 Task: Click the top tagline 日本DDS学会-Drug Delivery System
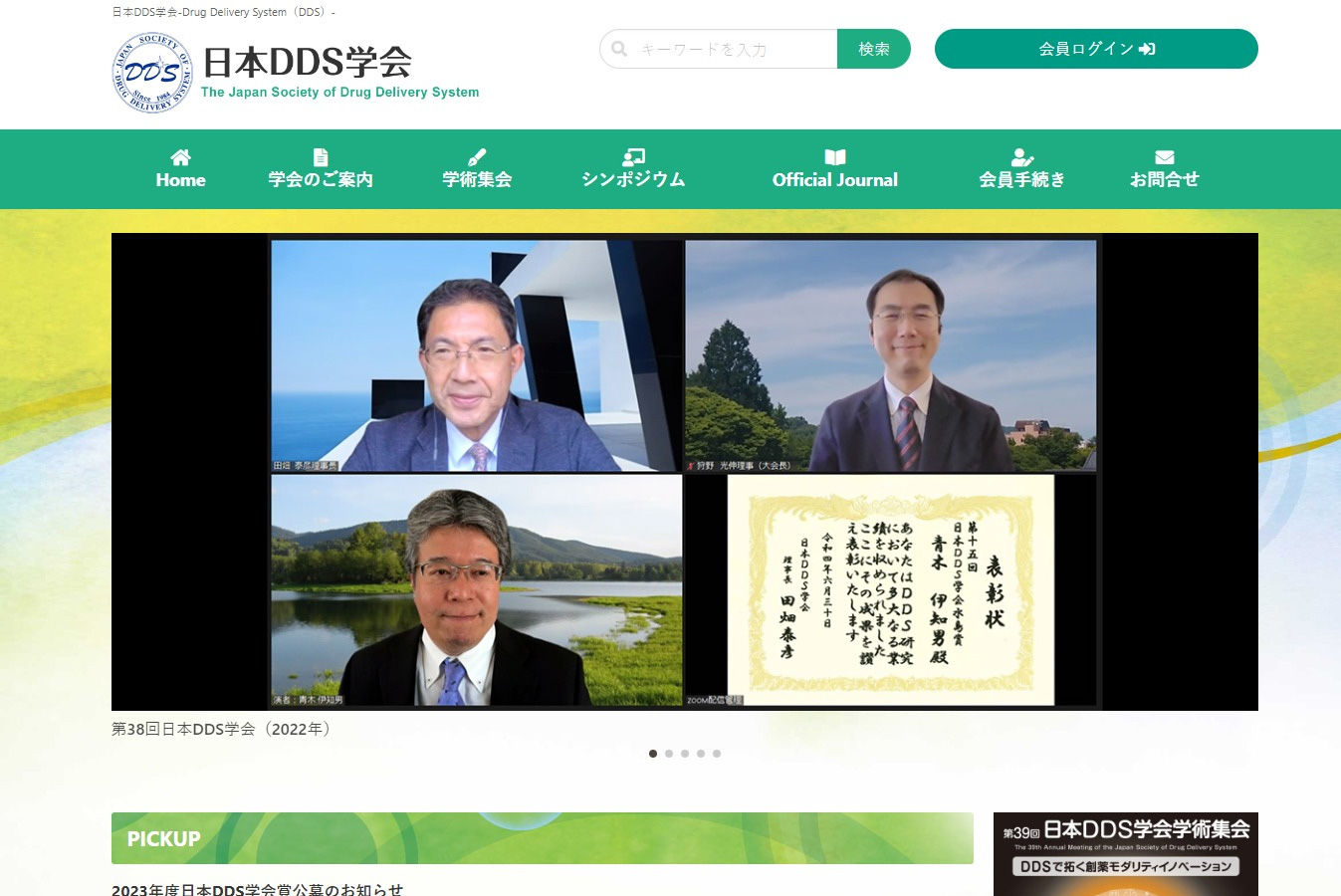pos(223,12)
